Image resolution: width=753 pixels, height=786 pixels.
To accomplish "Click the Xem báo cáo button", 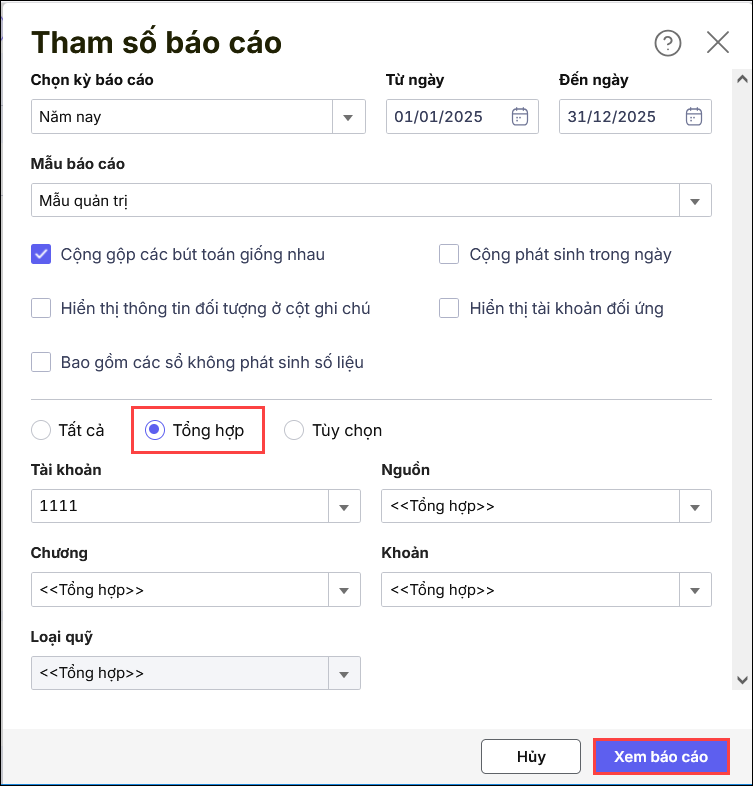I will pos(660,756).
